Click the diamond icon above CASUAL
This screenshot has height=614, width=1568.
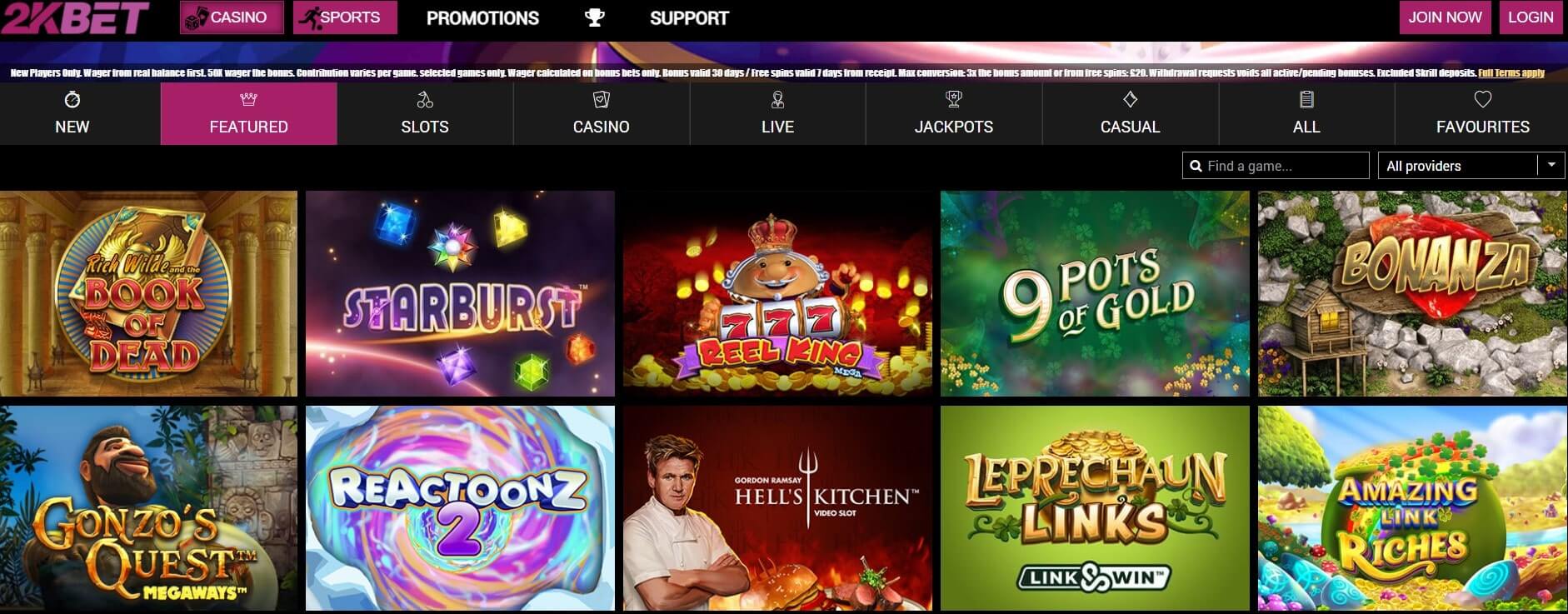click(1131, 100)
